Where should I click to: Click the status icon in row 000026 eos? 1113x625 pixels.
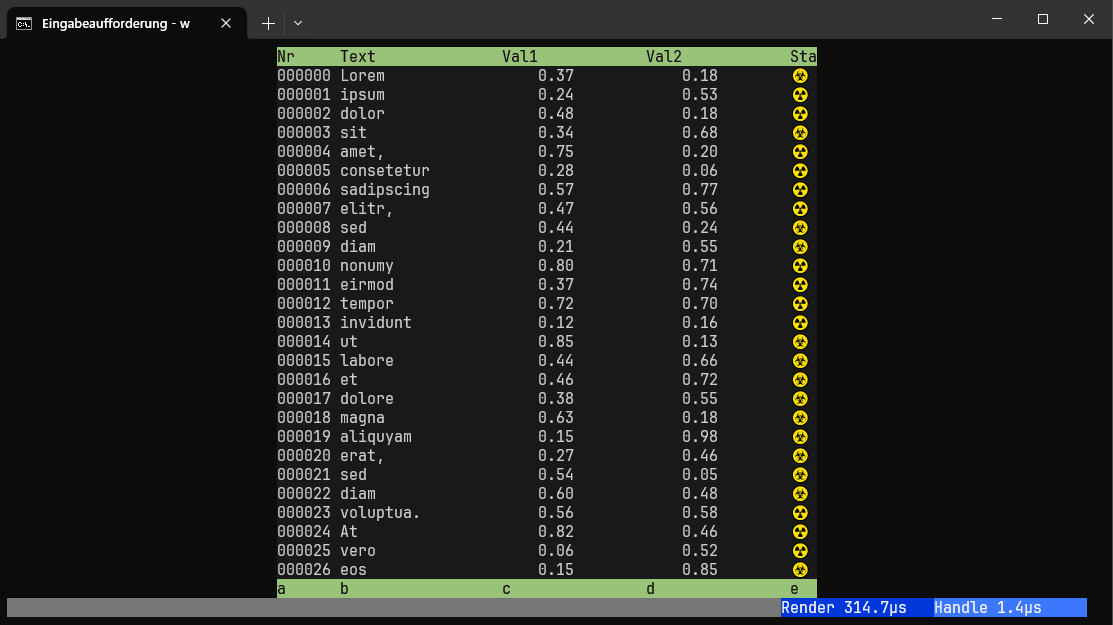coord(800,570)
